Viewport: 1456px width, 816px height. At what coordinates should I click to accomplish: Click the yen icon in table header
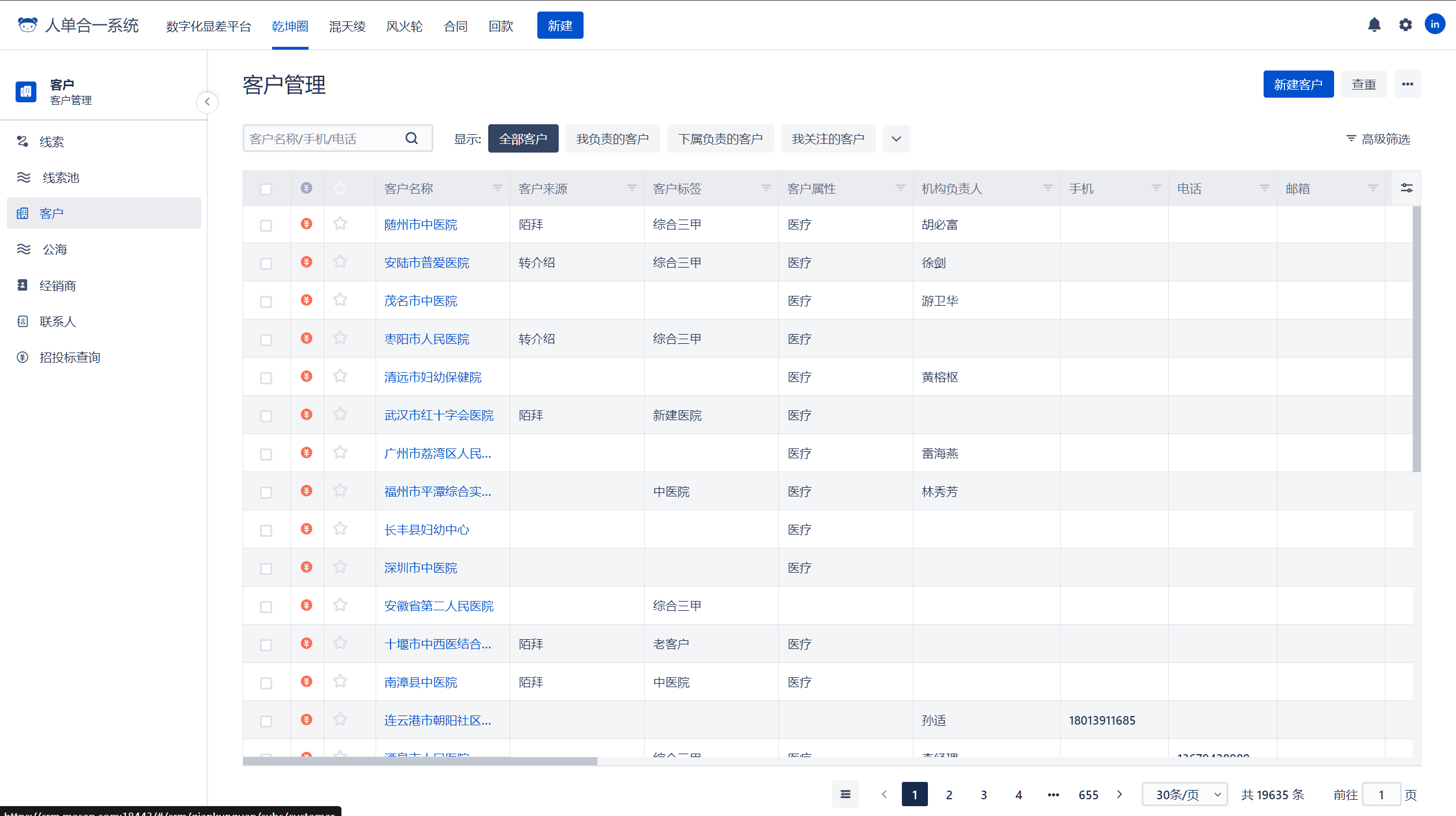(x=307, y=188)
